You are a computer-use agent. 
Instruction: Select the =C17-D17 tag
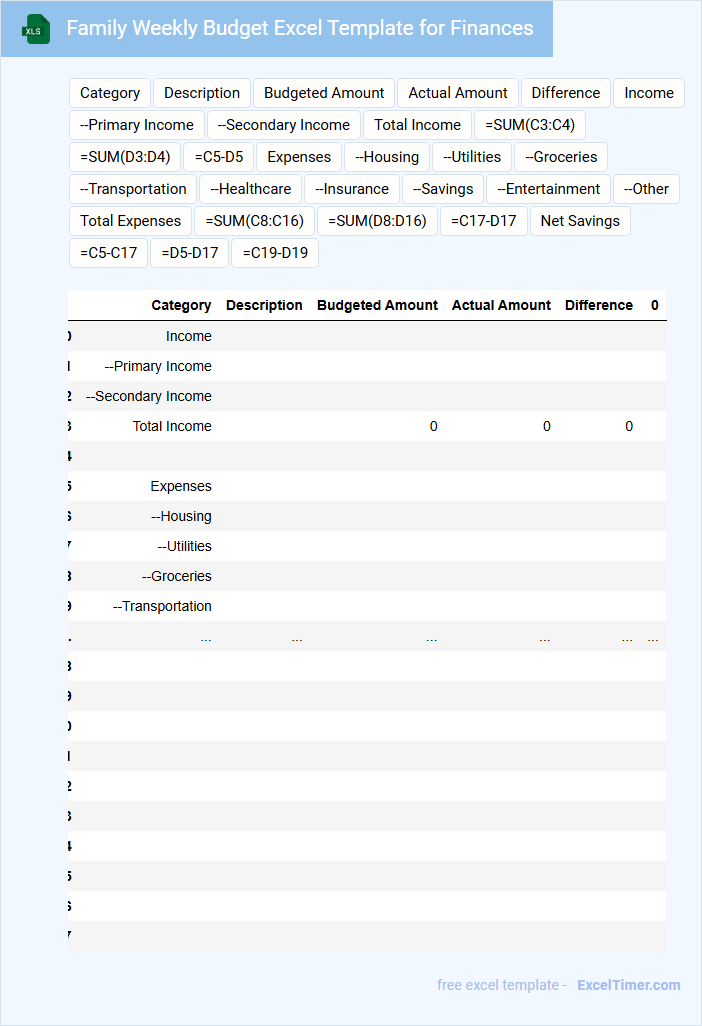pos(483,221)
